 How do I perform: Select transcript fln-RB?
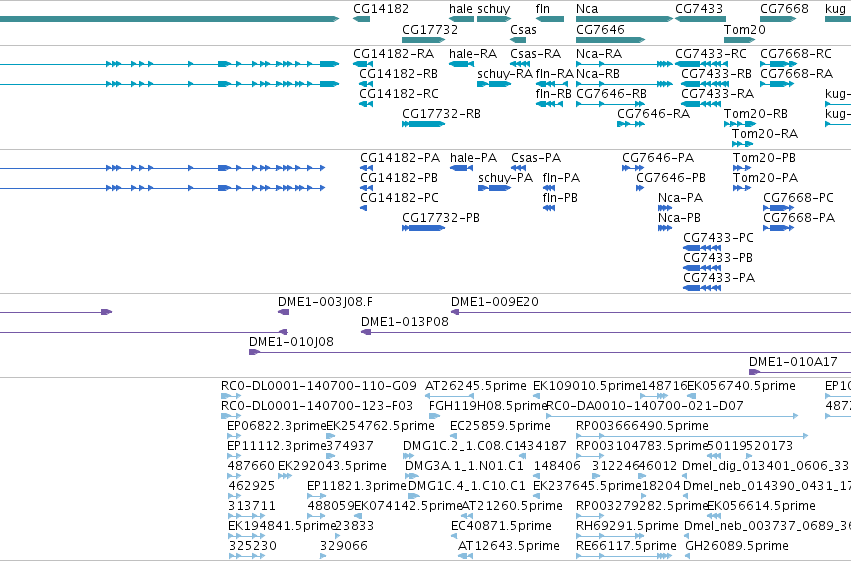point(554,94)
